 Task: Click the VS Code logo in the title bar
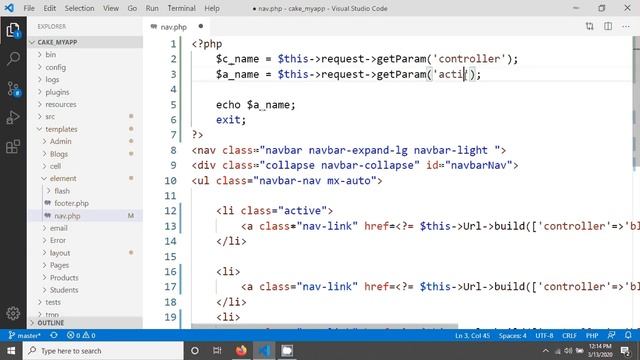point(9,8)
